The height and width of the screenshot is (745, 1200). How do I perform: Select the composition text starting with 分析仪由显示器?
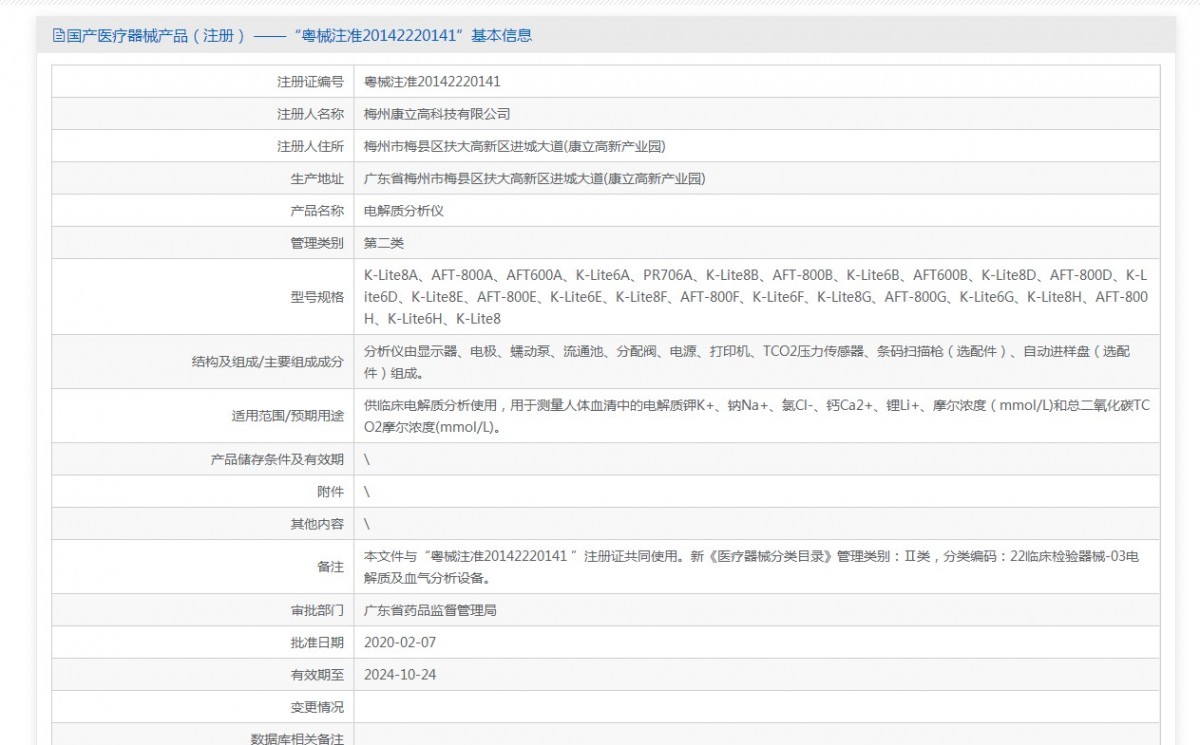click(x=748, y=362)
